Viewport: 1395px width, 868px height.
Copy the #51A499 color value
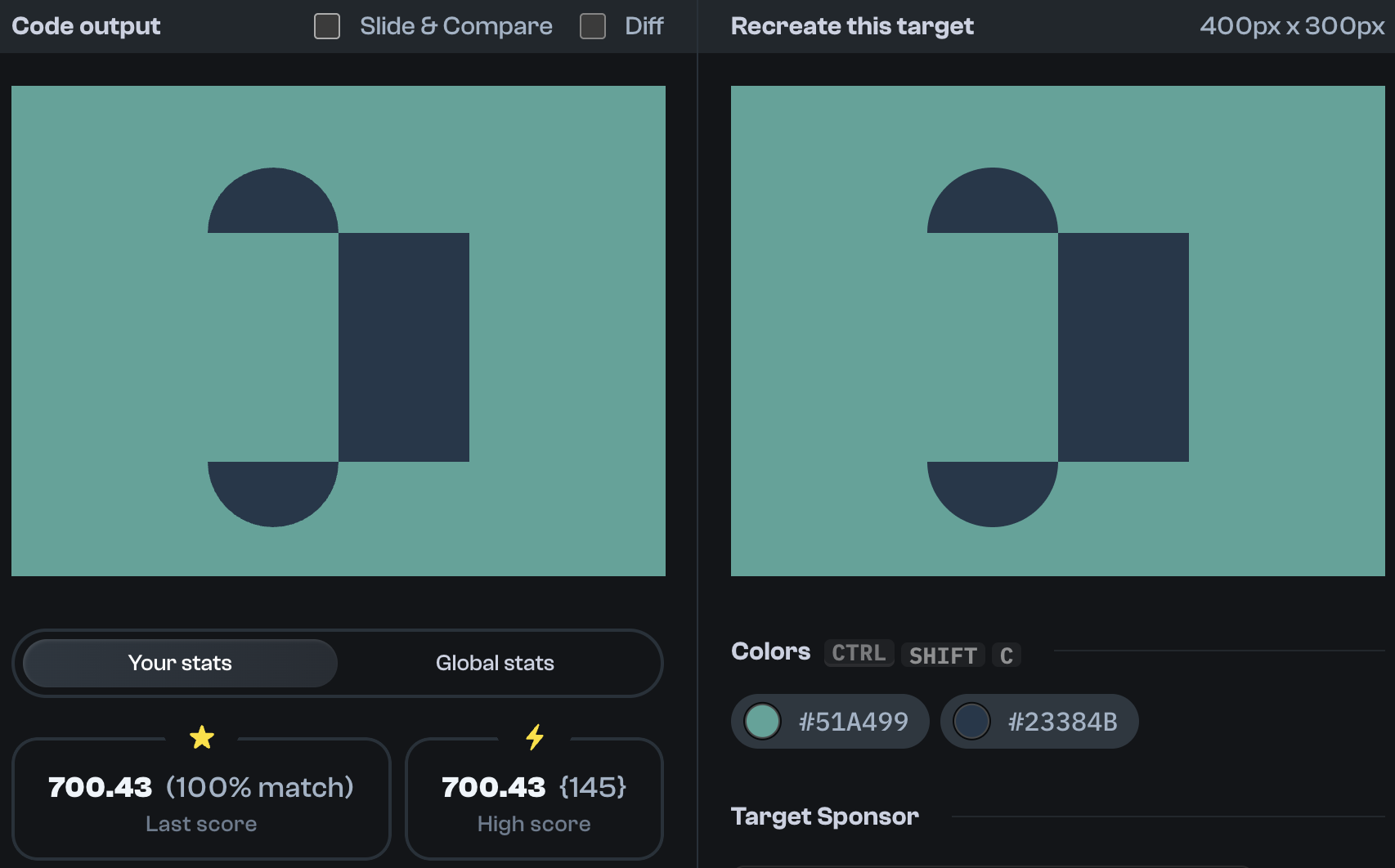pyautogui.click(x=852, y=721)
